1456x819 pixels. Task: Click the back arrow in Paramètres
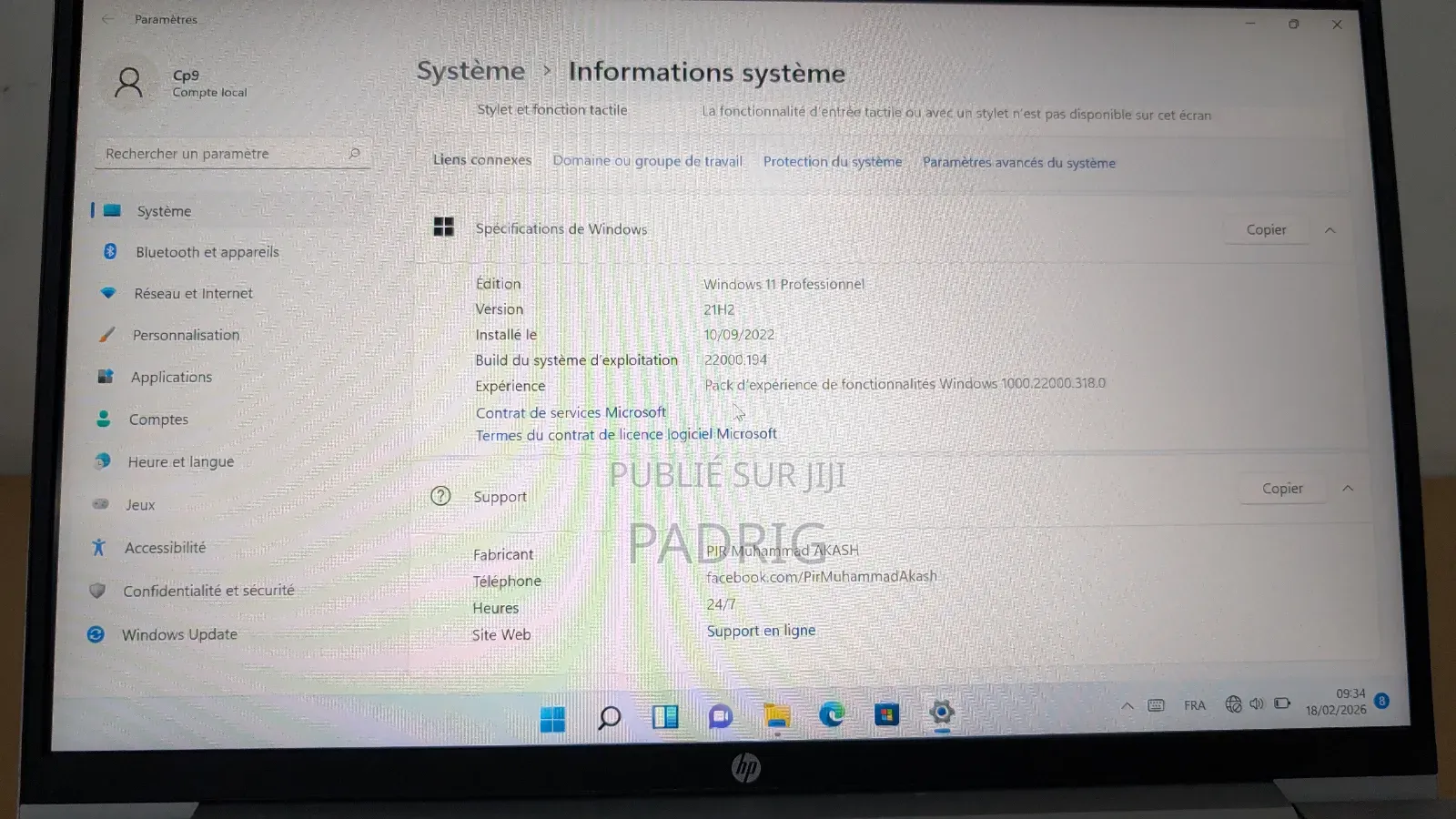coord(106,18)
